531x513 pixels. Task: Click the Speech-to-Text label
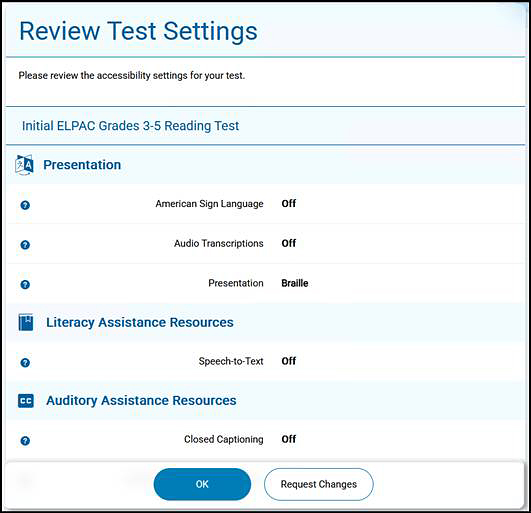point(231,361)
